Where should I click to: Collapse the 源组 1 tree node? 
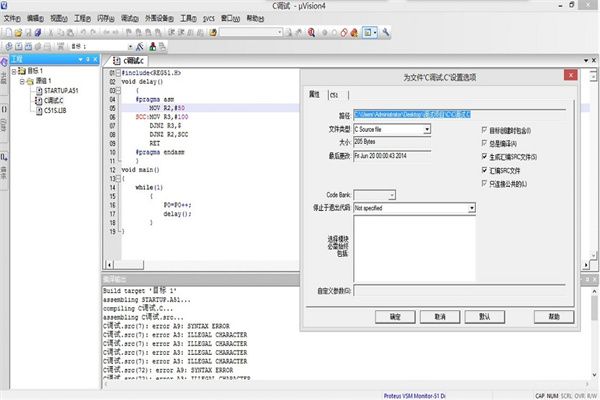tap(22, 81)
